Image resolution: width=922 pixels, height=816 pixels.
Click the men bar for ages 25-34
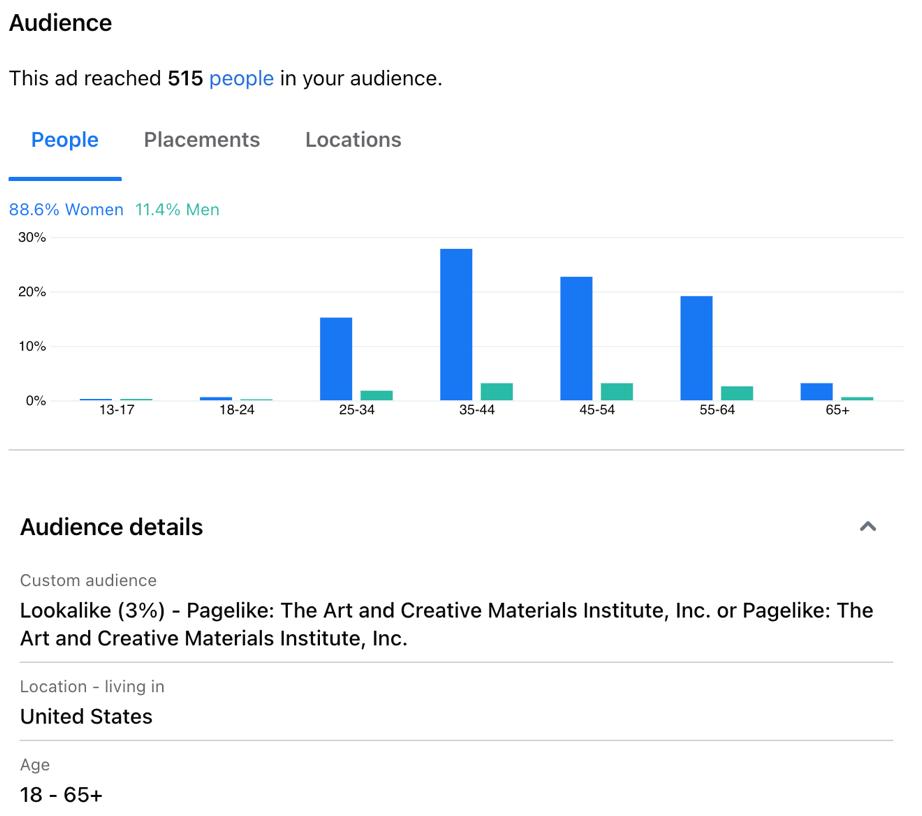[376, 395]
